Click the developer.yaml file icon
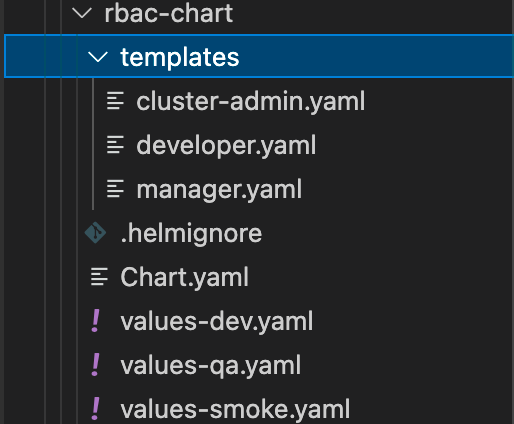The height and width of the screenshot is (424, 514). click(x=115, y=145)
